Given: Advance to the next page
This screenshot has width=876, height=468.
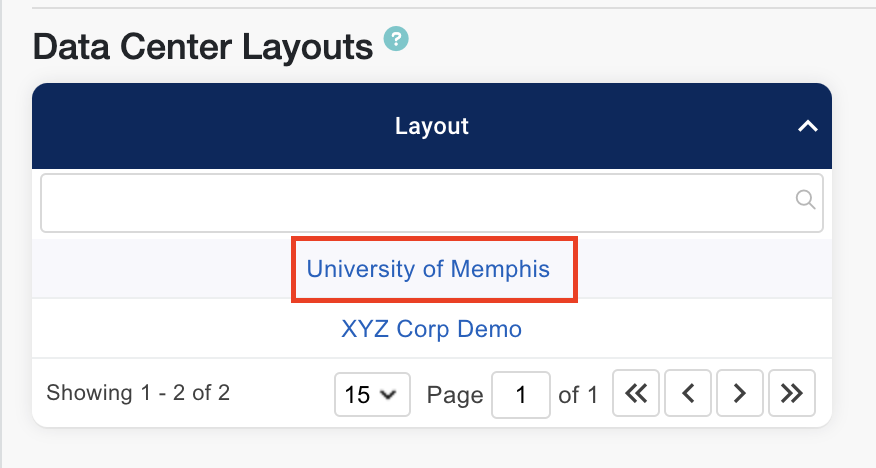Looking at the screenshot, I should click(x=740, y=394).
